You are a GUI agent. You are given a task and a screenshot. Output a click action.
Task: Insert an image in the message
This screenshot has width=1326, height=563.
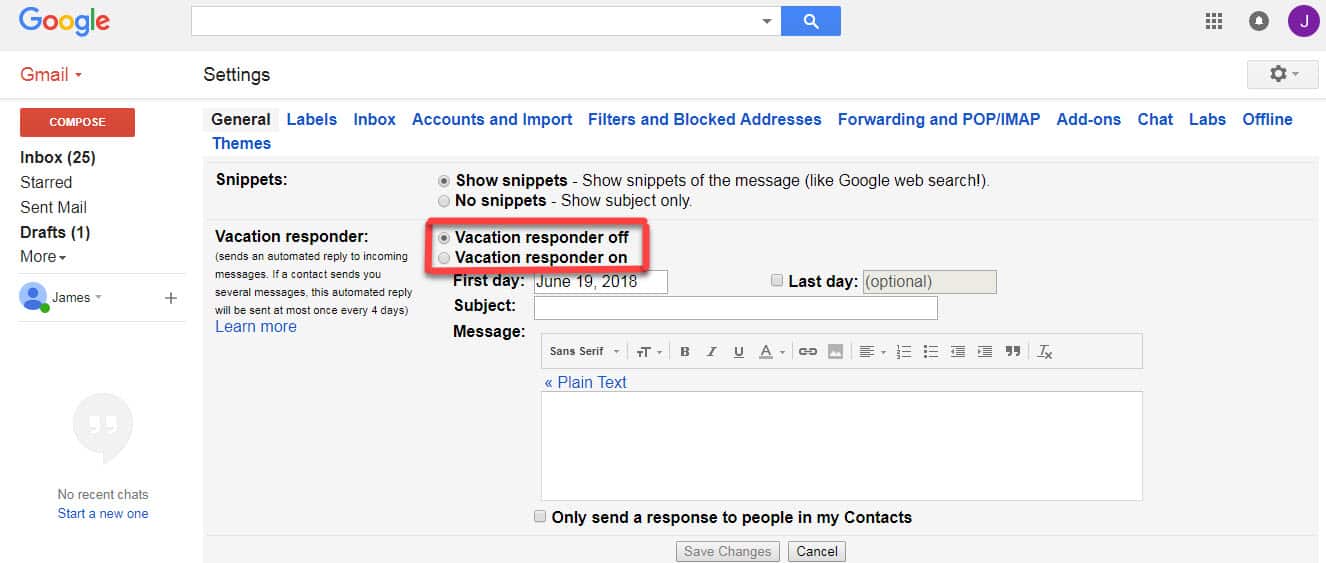tap(835, 351)
